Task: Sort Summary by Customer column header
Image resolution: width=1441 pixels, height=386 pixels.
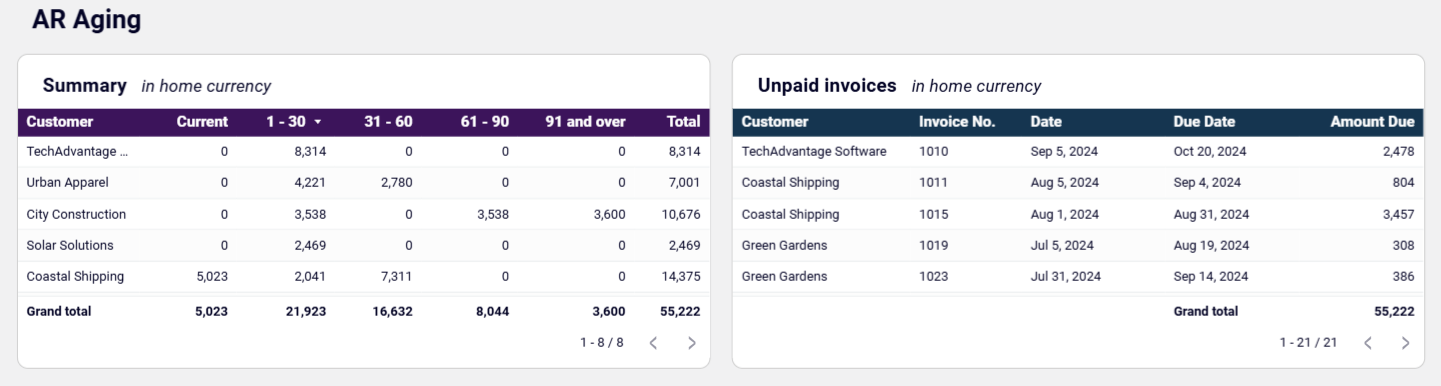Action: [x=60, y=122]
